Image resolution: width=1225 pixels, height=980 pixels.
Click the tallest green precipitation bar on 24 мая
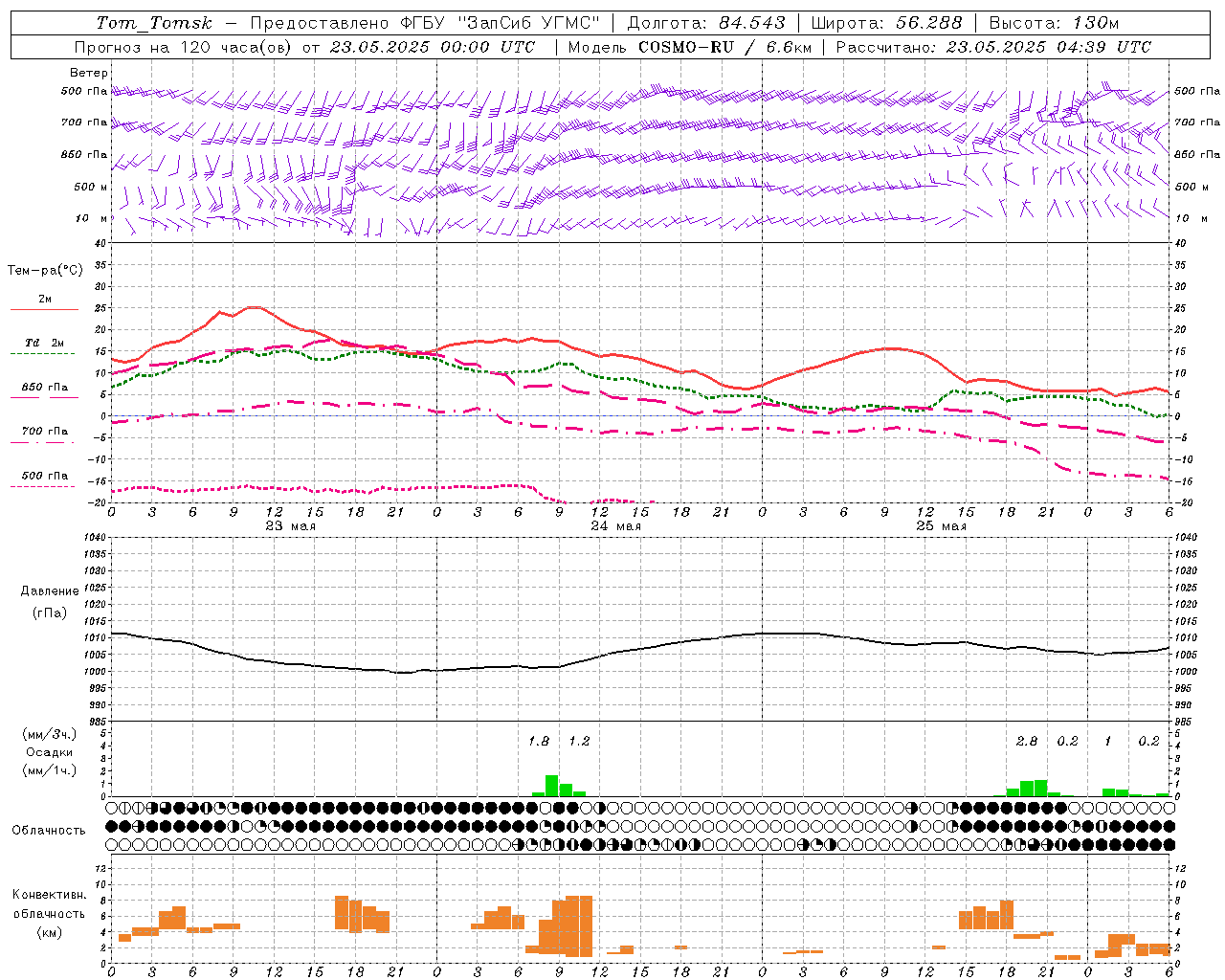[x=551, y=786]
